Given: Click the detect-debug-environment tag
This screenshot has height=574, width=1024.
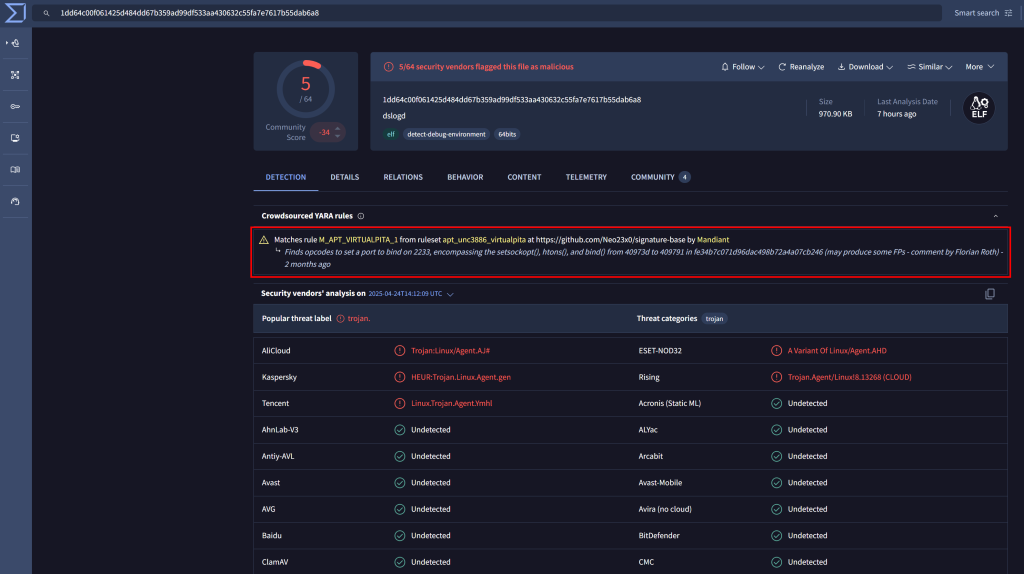Looking at the screenshot, I should point(446,135).
